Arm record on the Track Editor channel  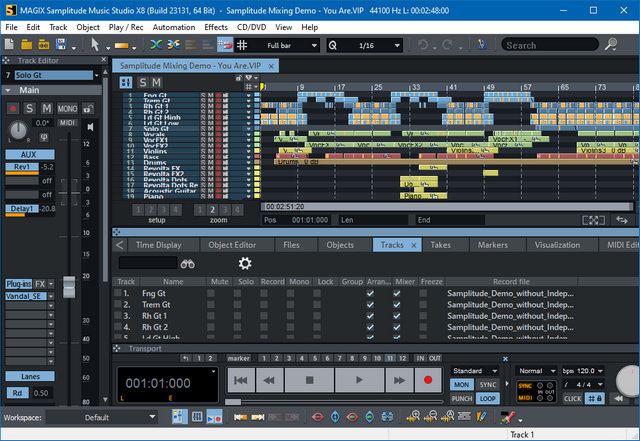[13, 108]
